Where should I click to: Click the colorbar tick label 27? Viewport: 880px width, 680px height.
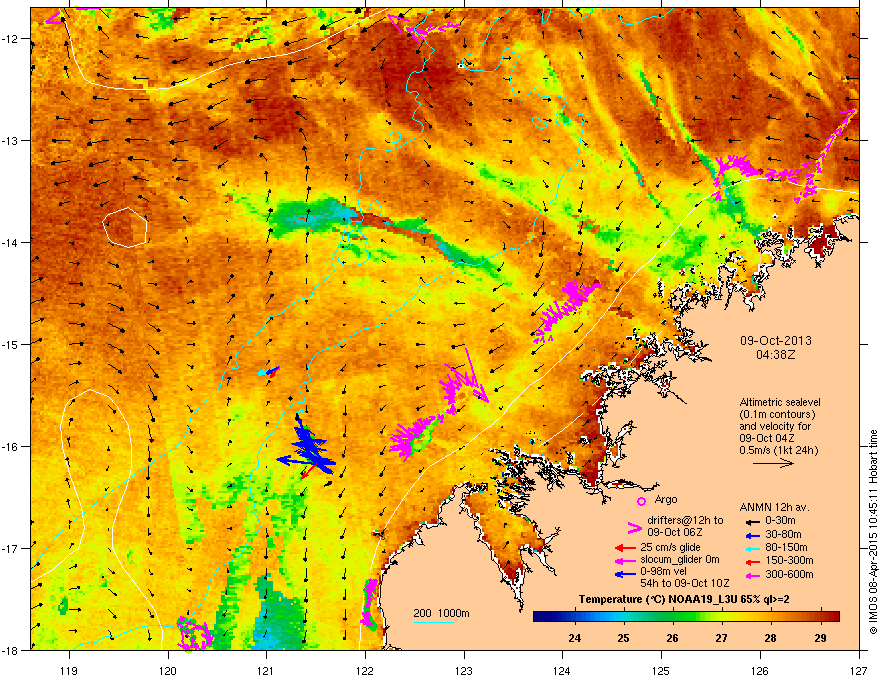pyautogui.click(x=722, y=638)
